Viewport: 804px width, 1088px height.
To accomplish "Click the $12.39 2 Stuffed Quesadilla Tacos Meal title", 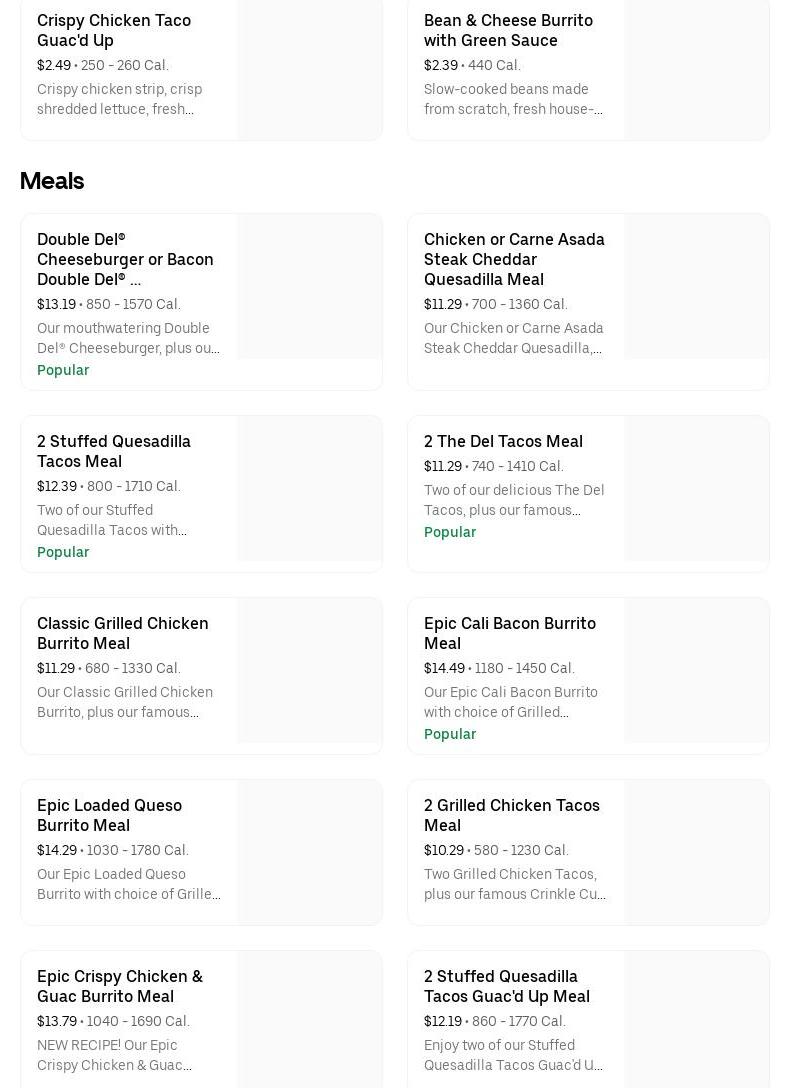I will click(x=114, y=451).
